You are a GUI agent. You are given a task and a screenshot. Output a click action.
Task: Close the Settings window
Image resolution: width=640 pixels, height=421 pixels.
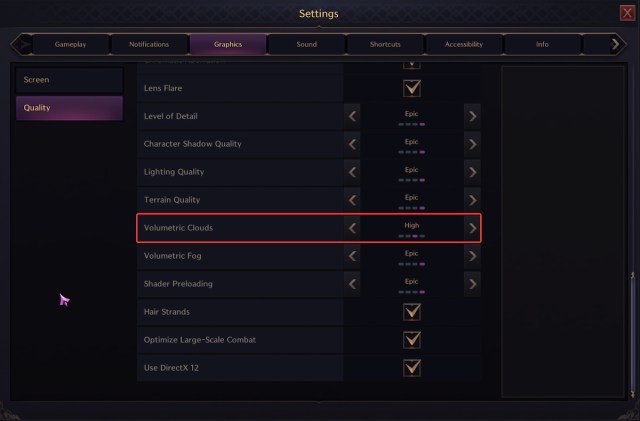point(627,13)
